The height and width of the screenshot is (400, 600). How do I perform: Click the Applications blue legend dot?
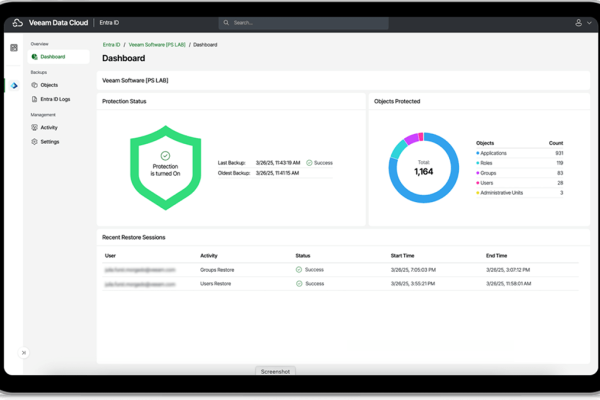(478, 153)
